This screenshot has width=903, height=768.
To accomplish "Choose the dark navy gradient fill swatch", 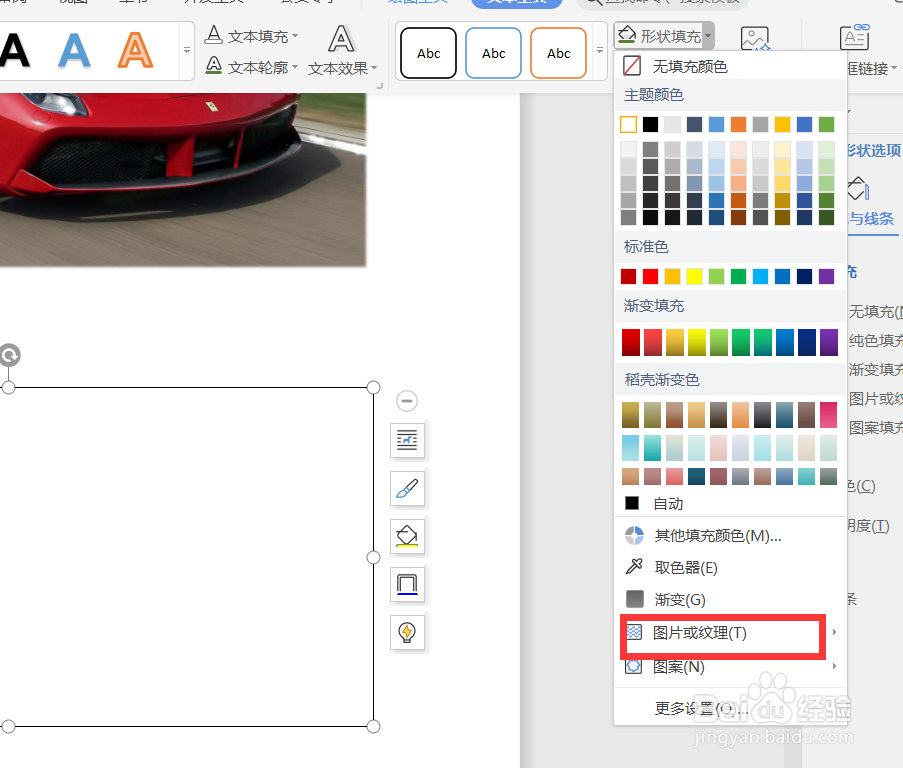I will 807,343.
